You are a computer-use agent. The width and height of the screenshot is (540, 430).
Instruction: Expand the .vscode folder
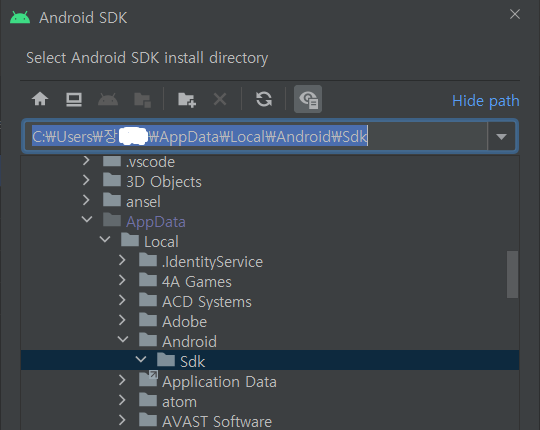[86, 160]
